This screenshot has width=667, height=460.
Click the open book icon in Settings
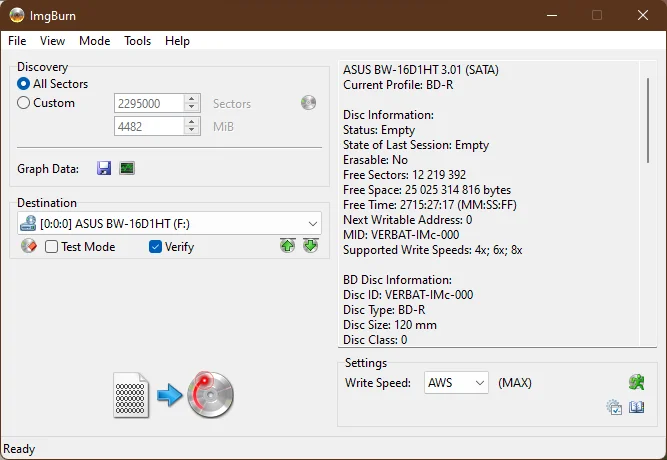pos(636,407)
